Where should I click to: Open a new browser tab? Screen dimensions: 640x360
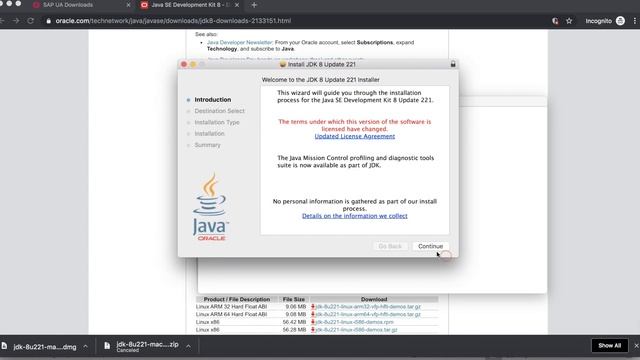click(254, 5)
